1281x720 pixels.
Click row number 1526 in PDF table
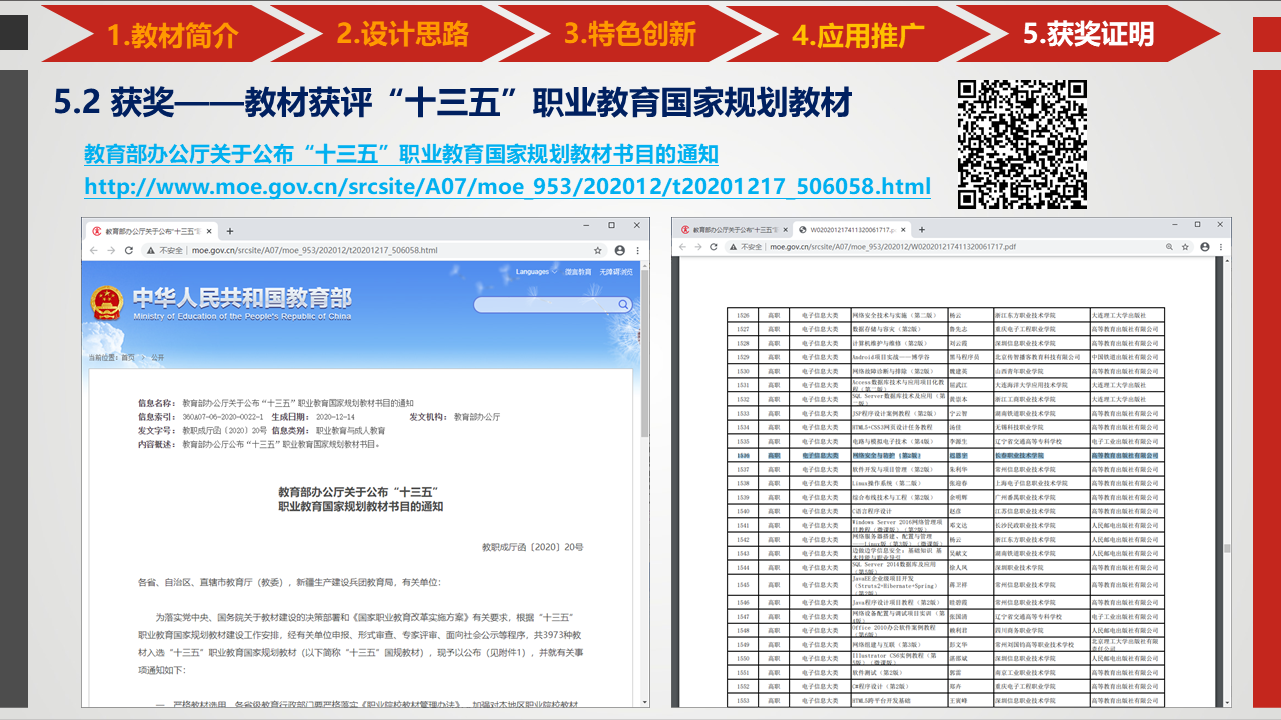tap(743, 315)
